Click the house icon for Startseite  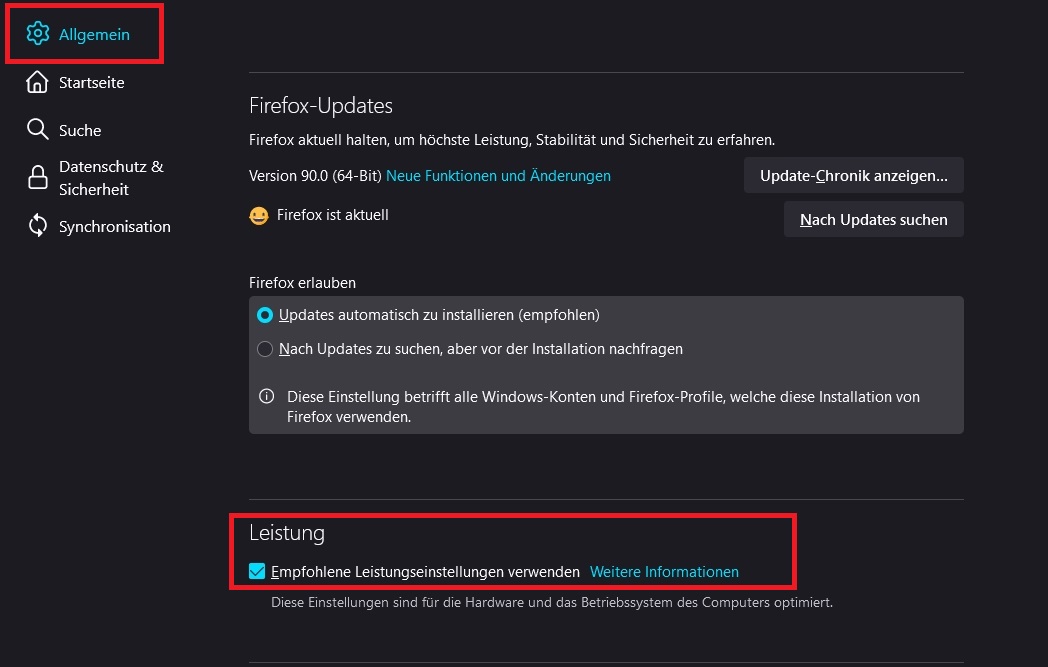tap(37, 82)
